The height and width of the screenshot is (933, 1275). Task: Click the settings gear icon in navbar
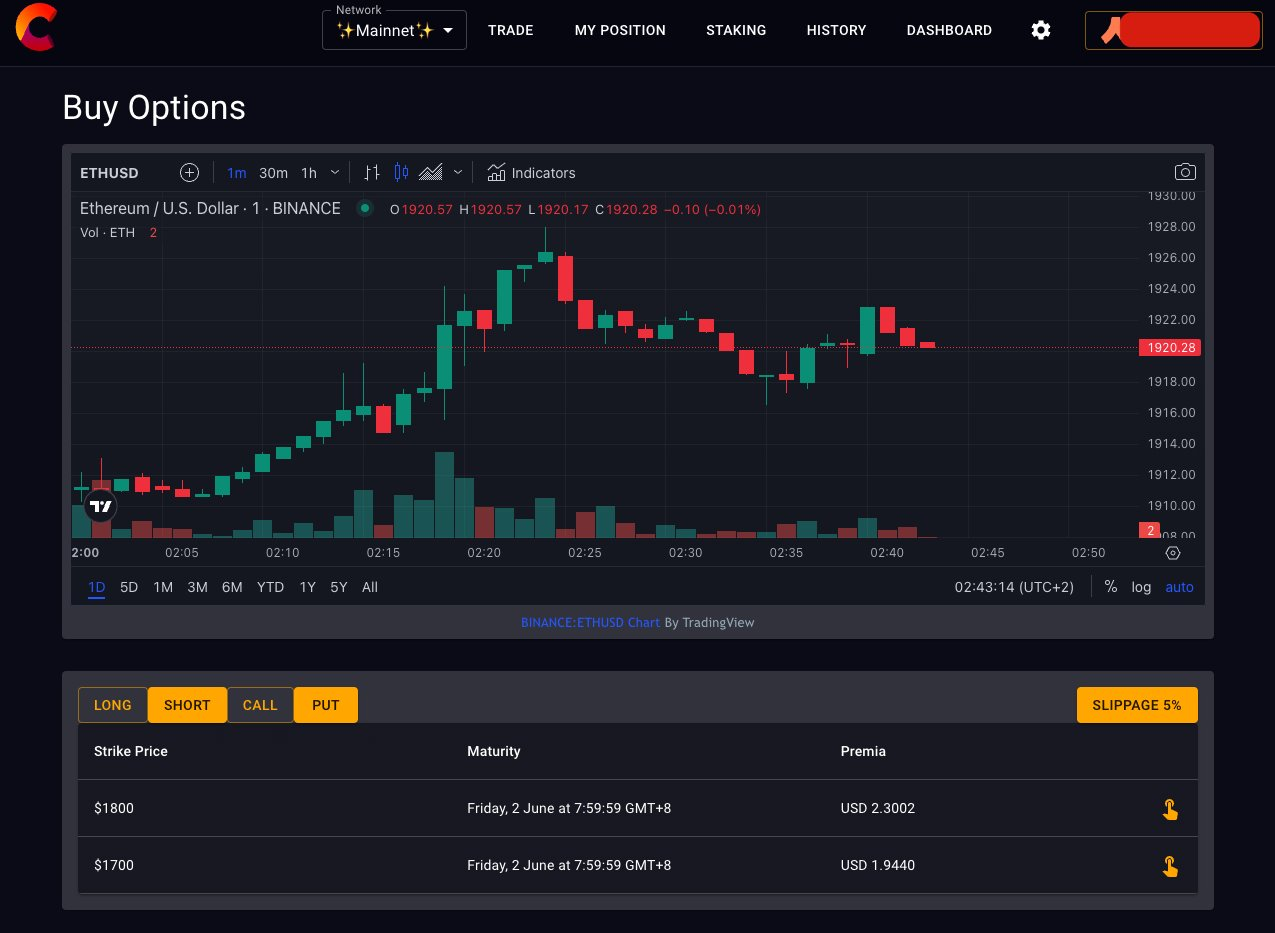[x=1041, y=30]
